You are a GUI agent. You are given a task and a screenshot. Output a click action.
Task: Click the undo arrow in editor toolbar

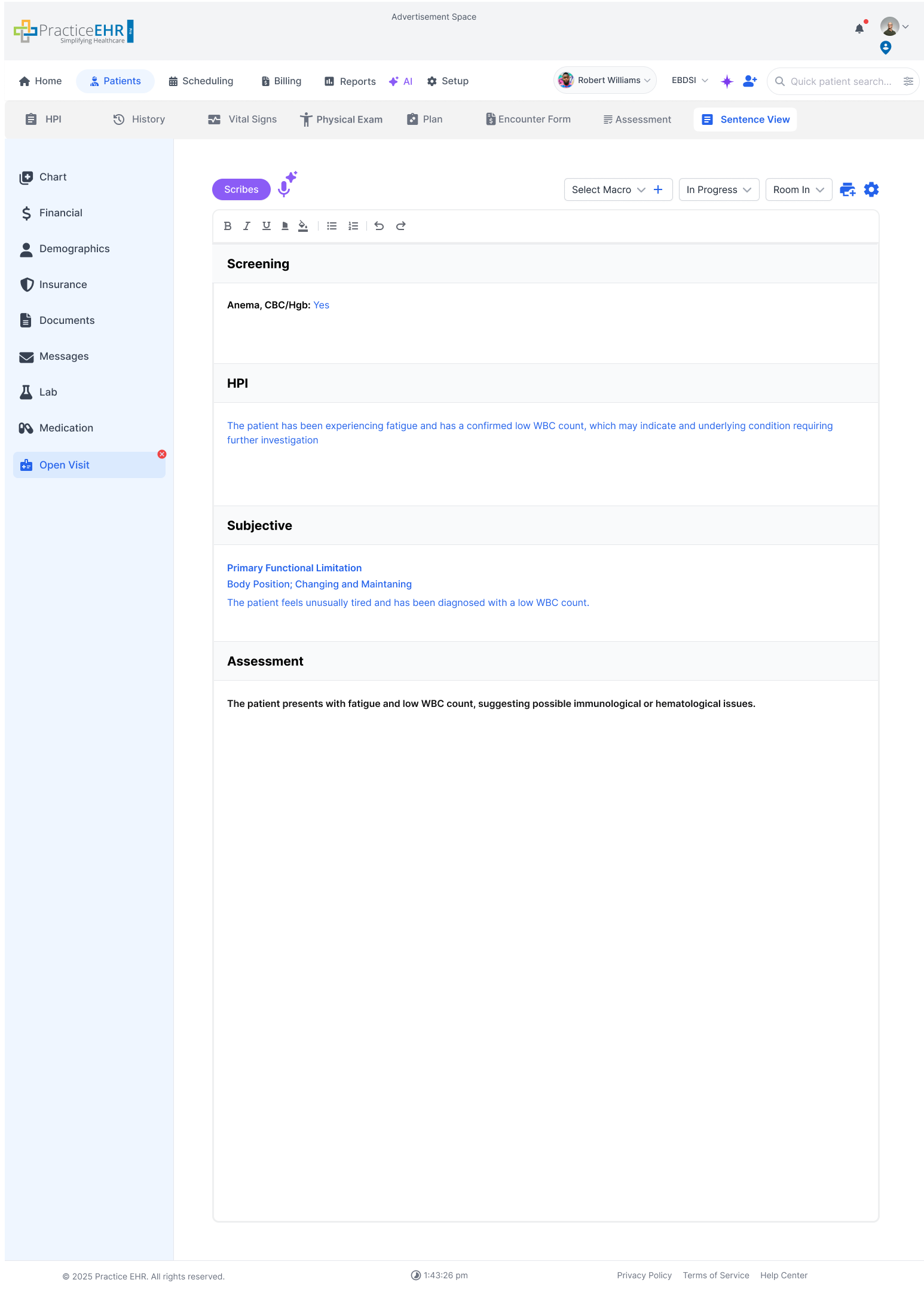tap(379, 226)
